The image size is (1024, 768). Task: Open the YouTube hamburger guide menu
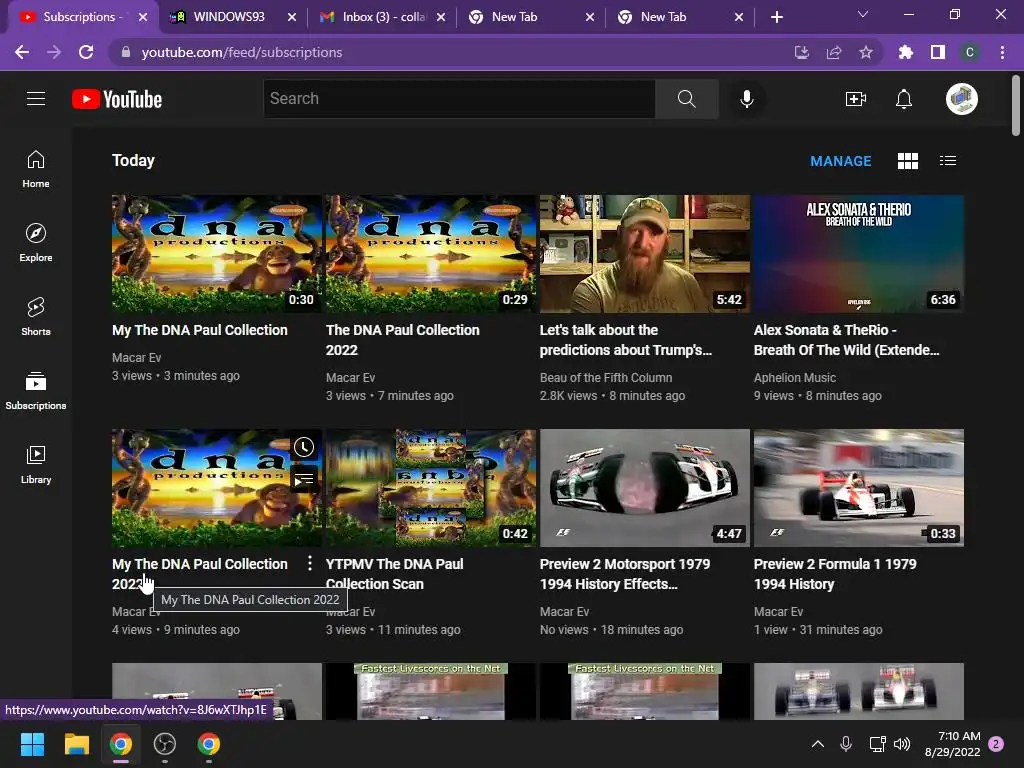tap(36, 99)
